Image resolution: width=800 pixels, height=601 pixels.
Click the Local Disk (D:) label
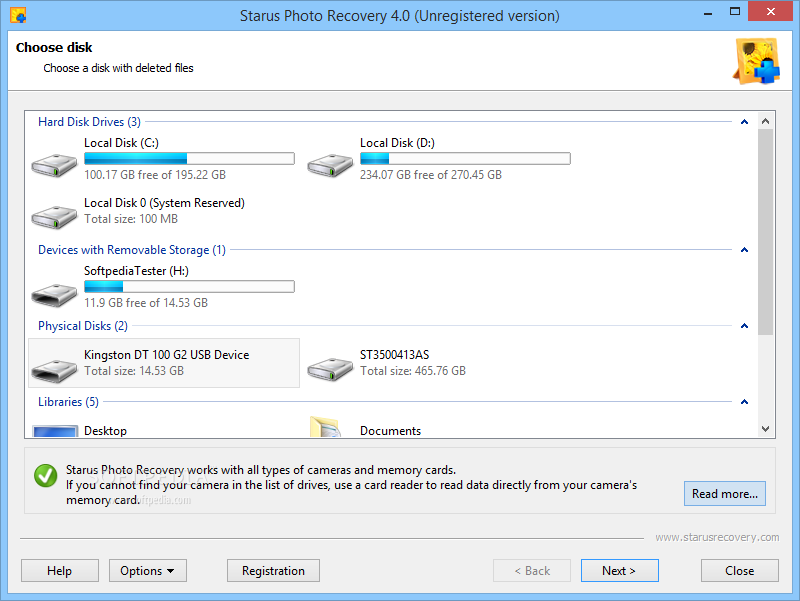coord(397,143)
